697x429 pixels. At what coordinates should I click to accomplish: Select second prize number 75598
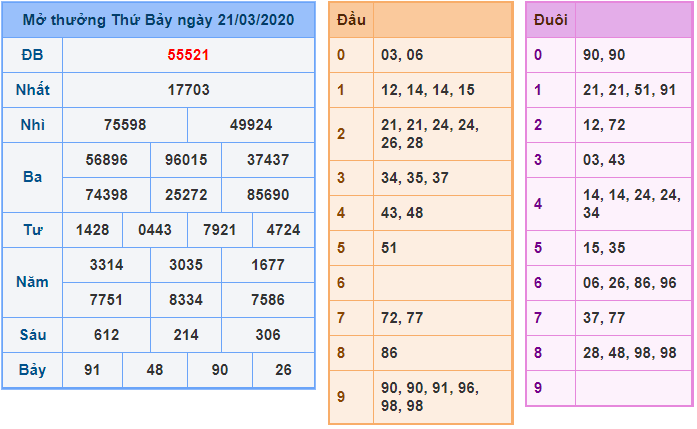coord(125,126)
